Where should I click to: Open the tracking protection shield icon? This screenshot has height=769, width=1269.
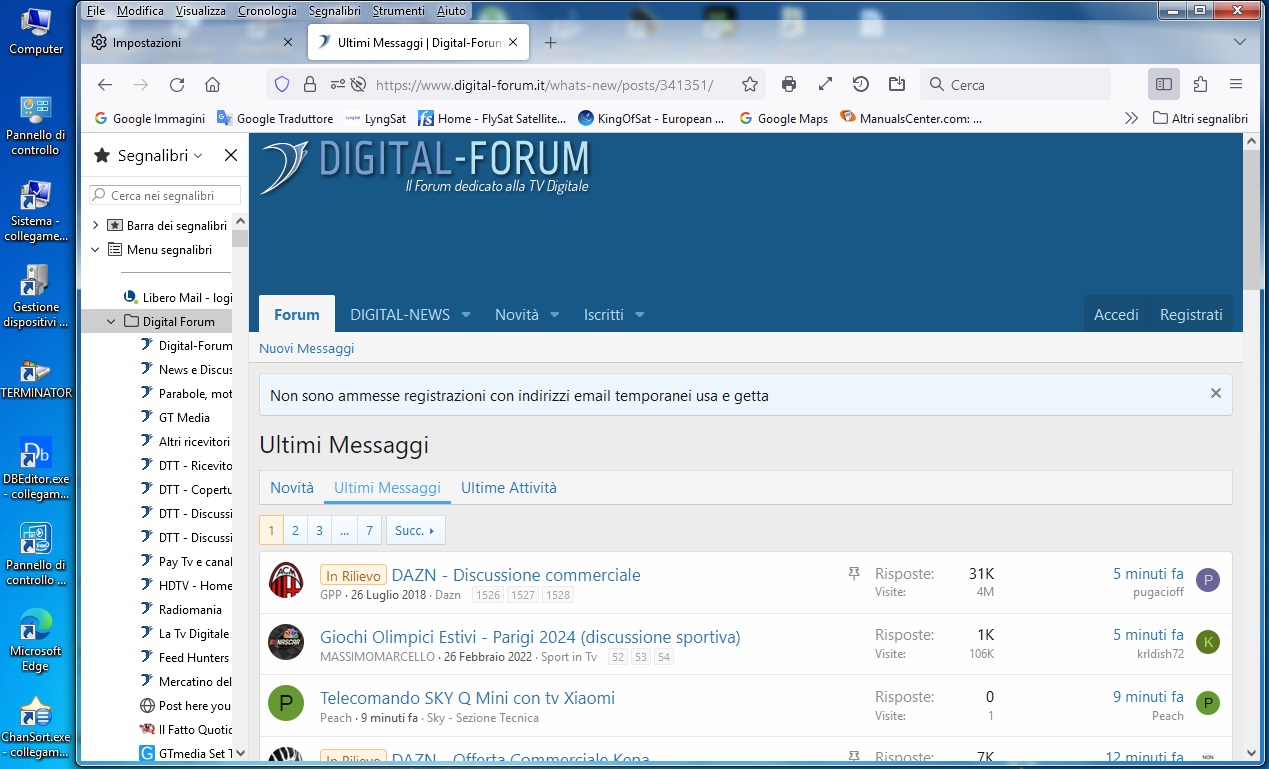[x=282, y=85]
